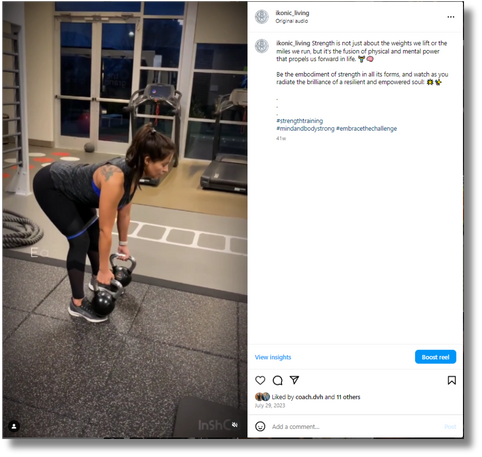The image size is (482, 457).
Task: View the 11 others who liked
Action: coord(348,397)
